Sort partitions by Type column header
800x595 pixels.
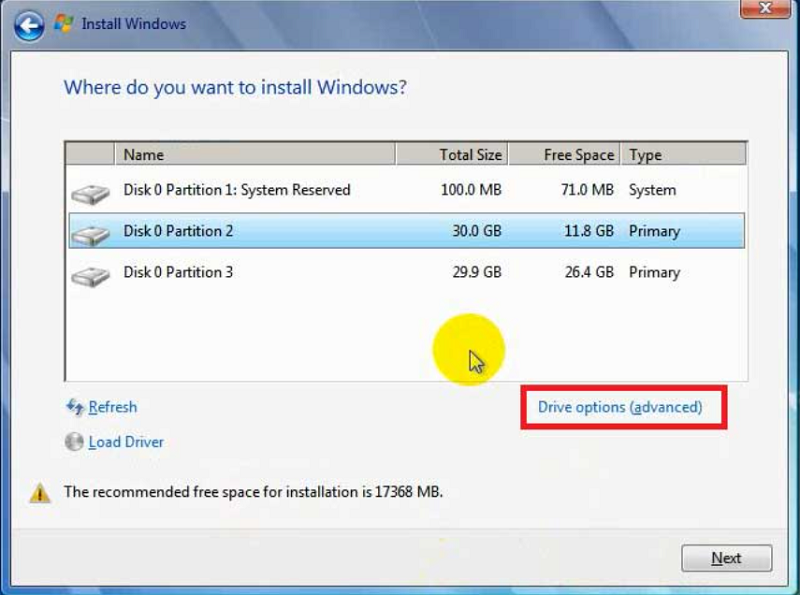pyautogui.click(x=683, y=155)
